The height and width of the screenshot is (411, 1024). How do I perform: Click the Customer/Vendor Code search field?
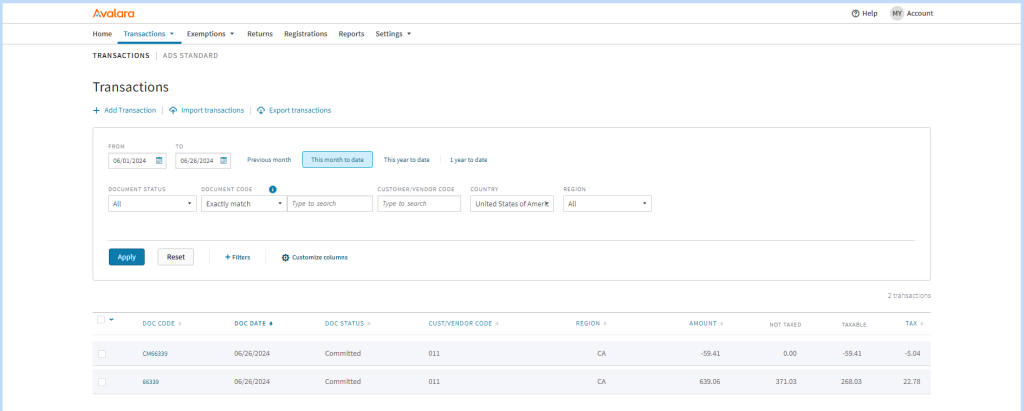click(x=419, y=204)
